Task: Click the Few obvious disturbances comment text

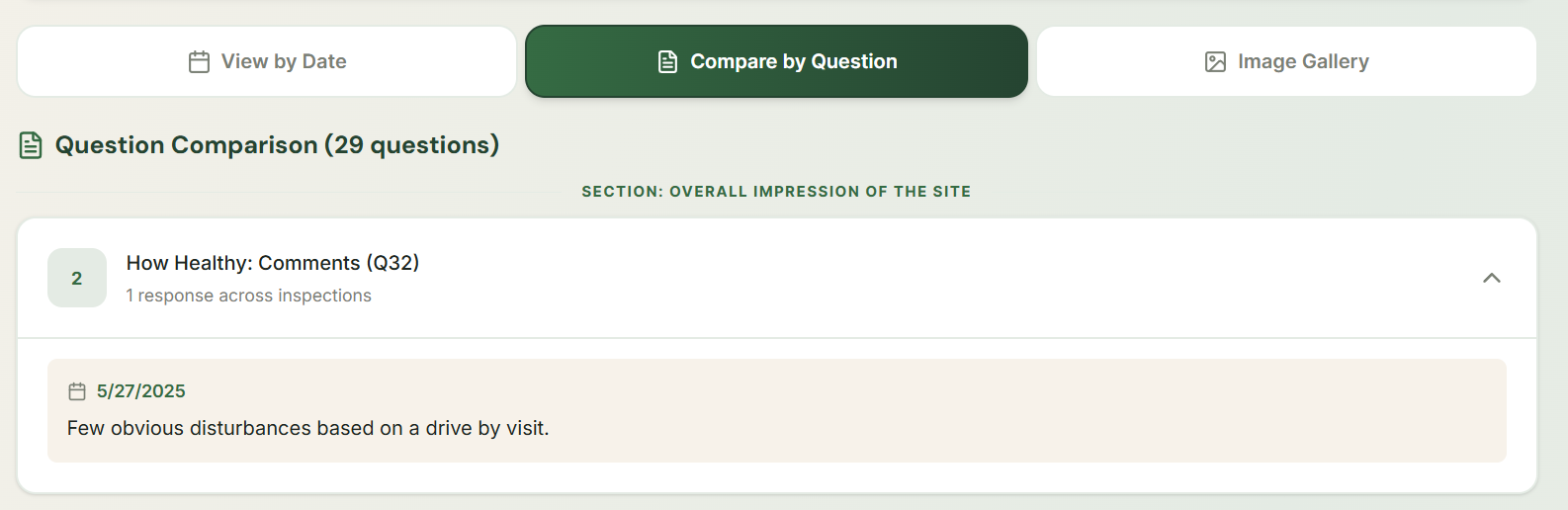Action: coord(307,428)
